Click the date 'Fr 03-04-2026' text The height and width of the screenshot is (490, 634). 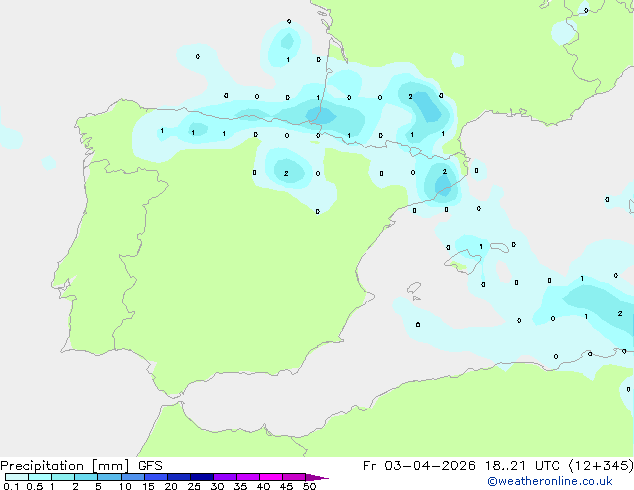(x=419, y=466)
